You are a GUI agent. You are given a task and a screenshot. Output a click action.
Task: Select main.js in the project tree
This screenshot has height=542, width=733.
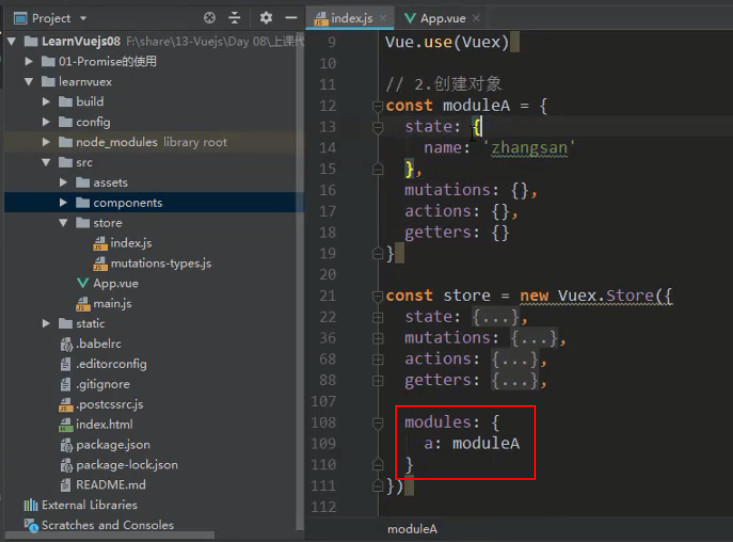pos(104,304)
